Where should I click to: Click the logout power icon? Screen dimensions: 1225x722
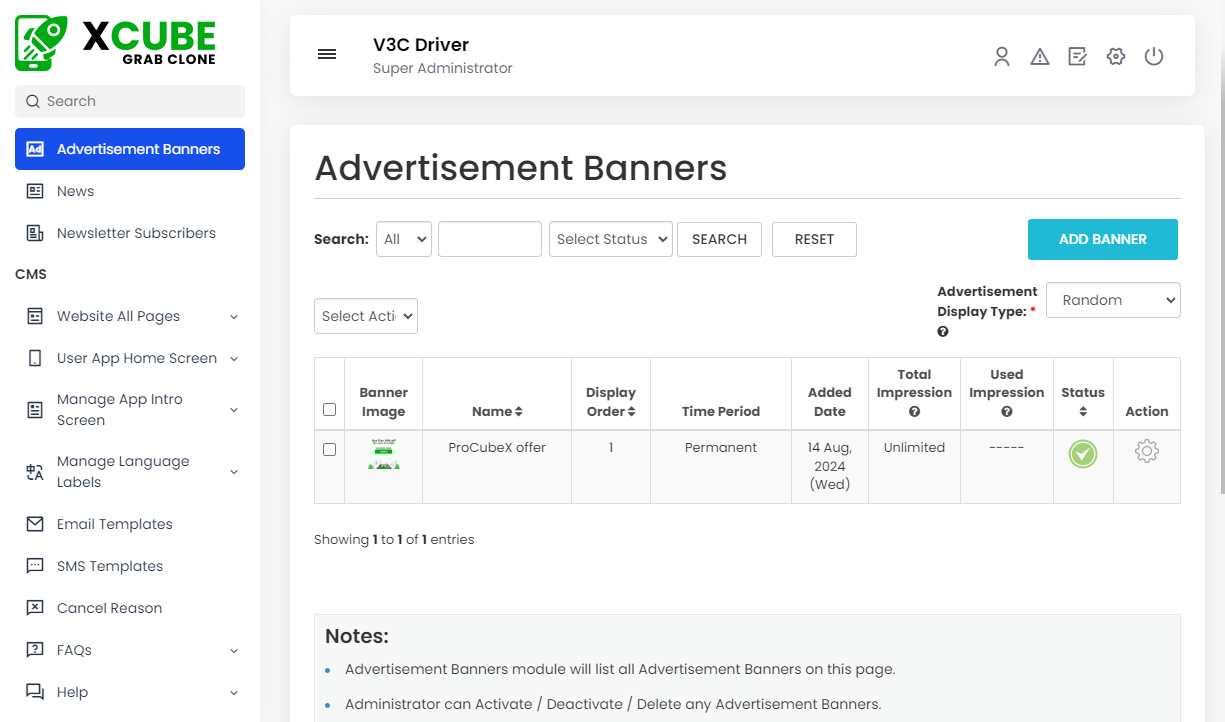[1153, 56]
